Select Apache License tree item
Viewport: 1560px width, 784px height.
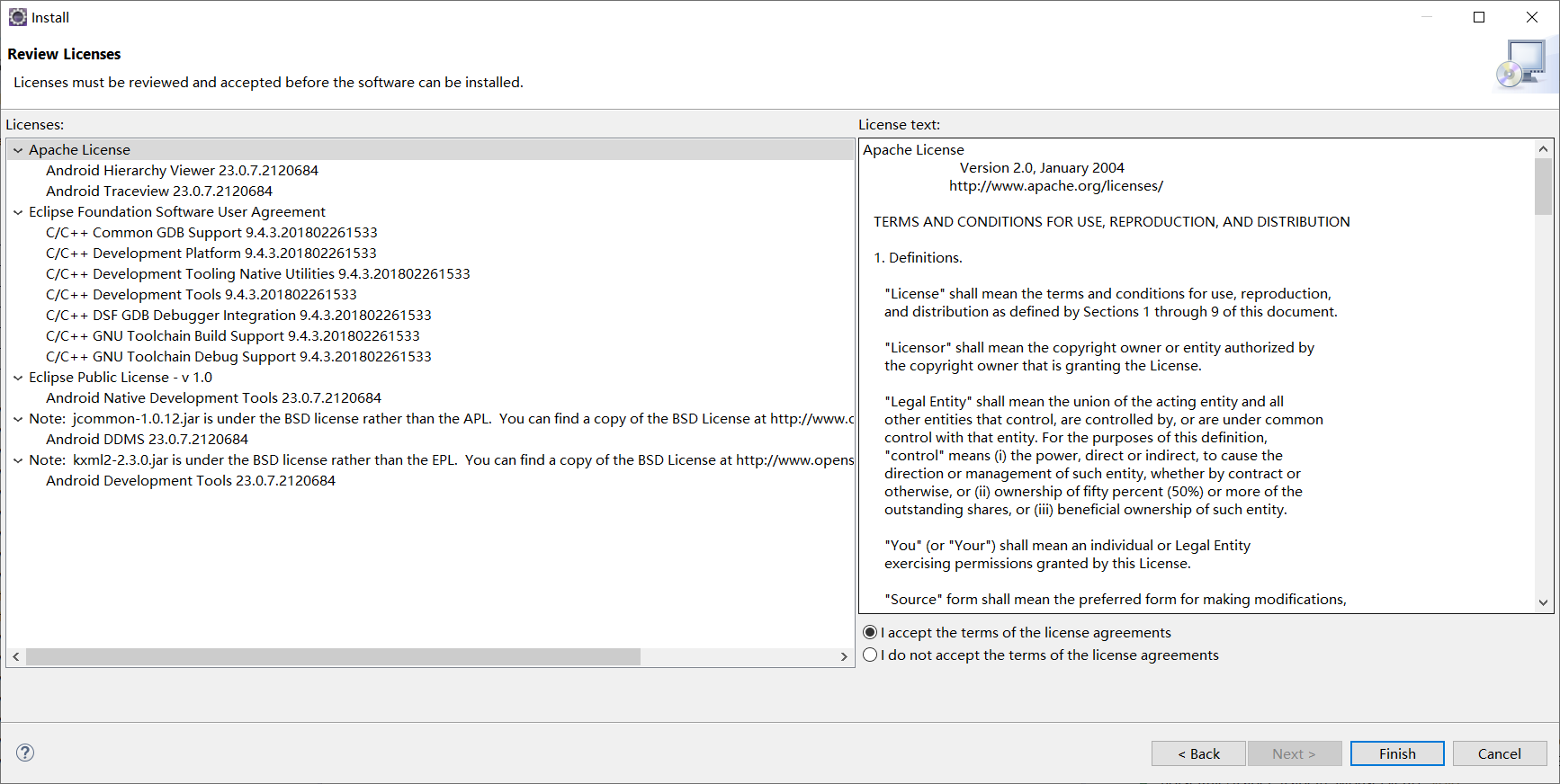point(79,150)
